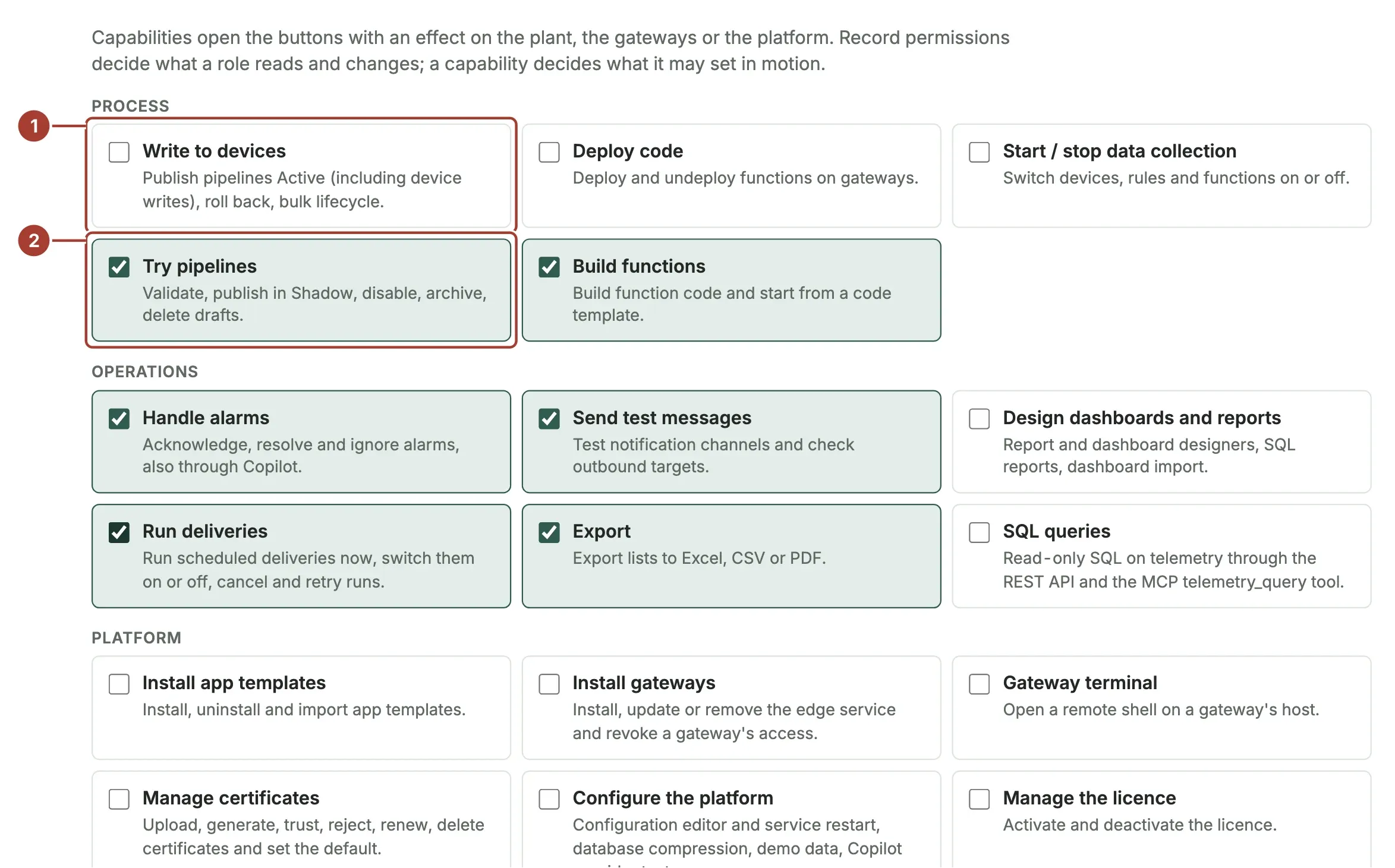Click 'Validate, publish in Shadow' description text

click(x=314, y=304)
